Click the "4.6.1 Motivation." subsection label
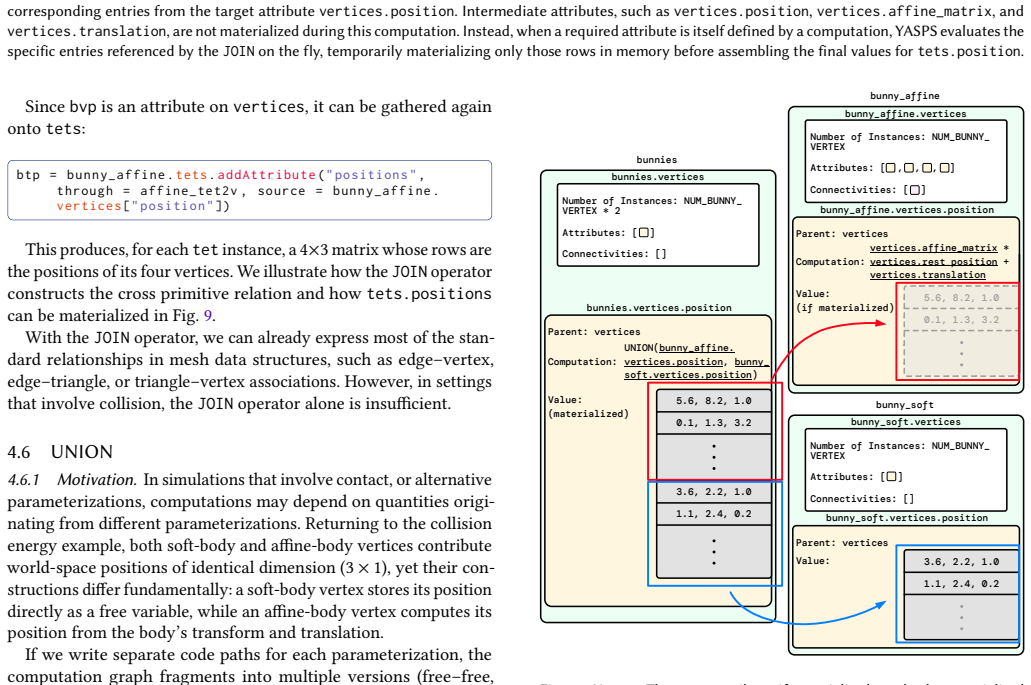 tap(72, 479)
